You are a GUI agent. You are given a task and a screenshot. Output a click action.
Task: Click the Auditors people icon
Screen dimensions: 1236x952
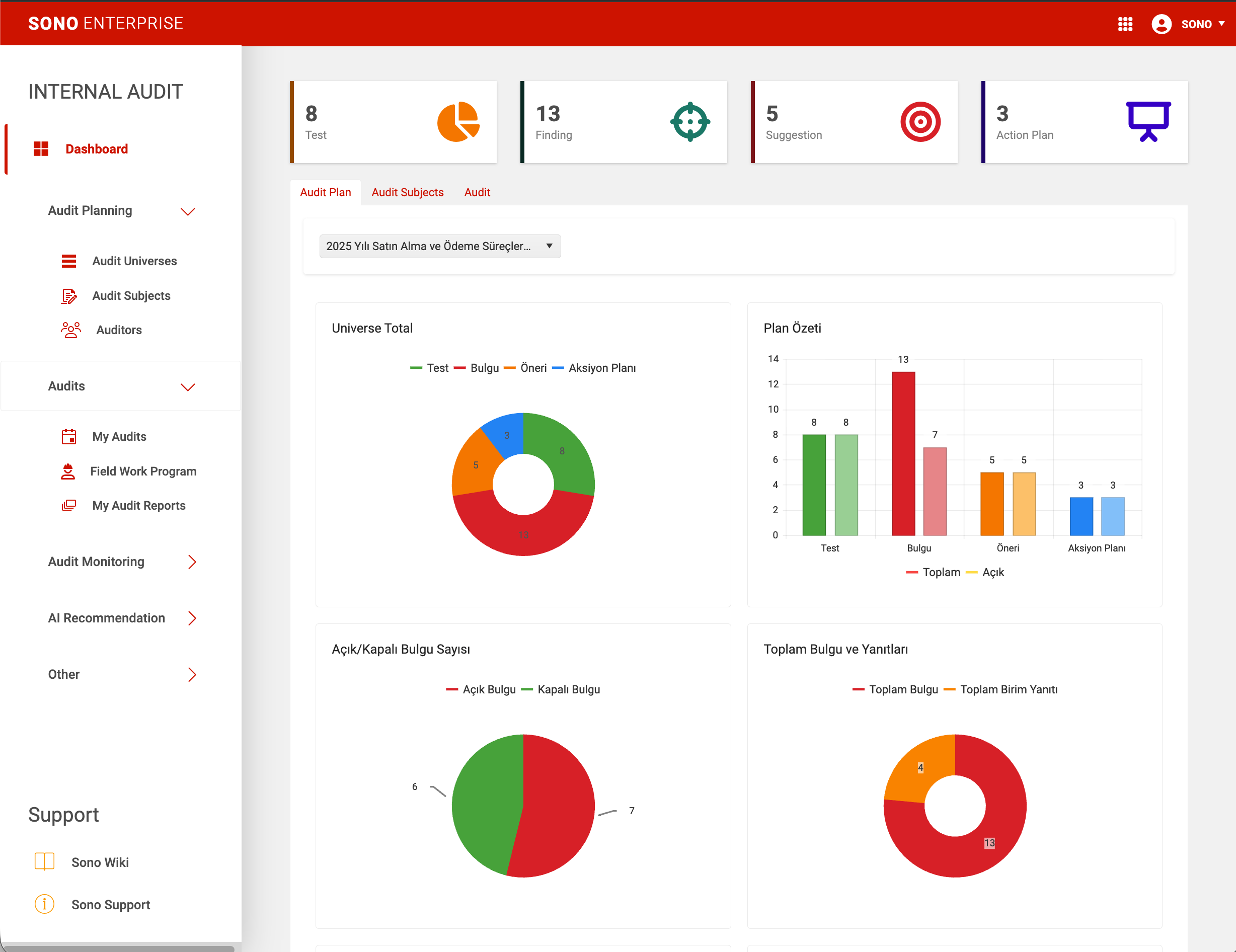coord(71,330)
